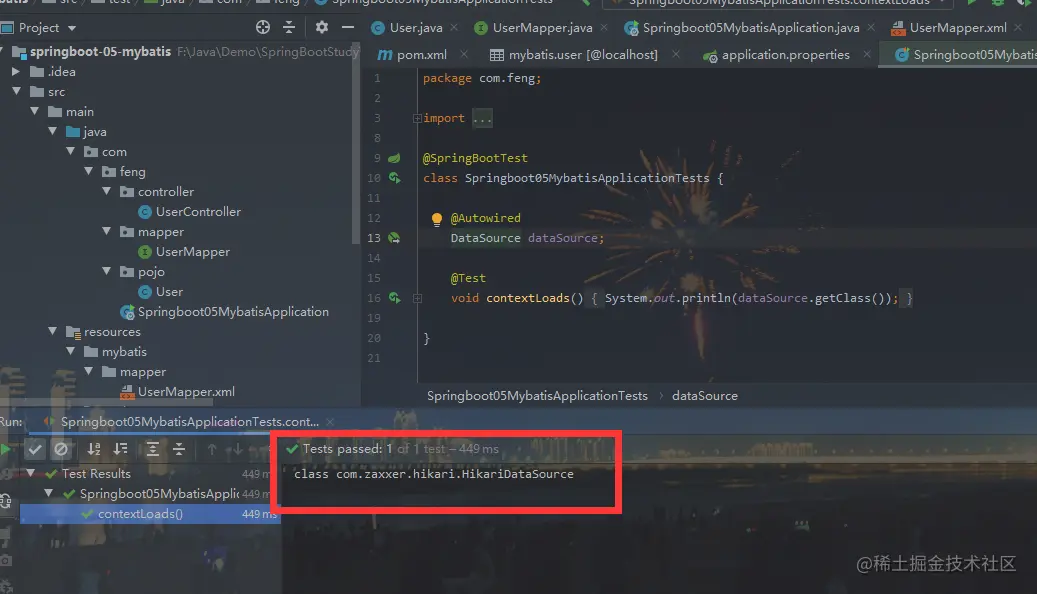Toggle sort tests alphabetically
The width and height of the screenshot is (1037, 594).
[94, 449]
